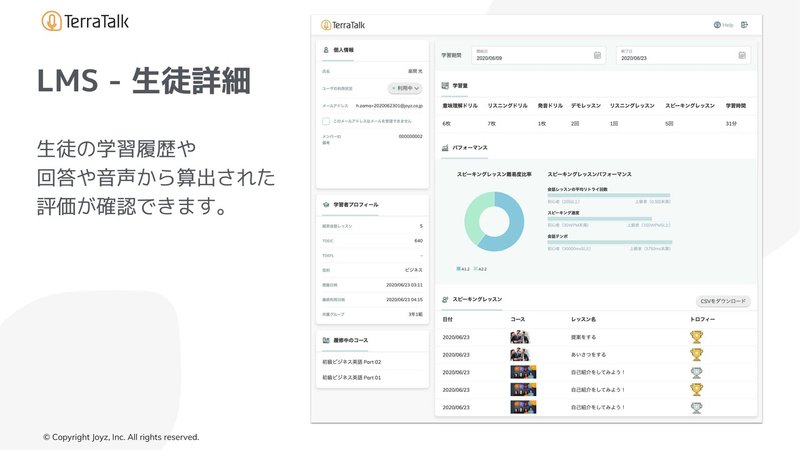The height and width of the screenshot is (450, 800).
Task: Select the 学習量 section tab
Action: coord(455,86)
